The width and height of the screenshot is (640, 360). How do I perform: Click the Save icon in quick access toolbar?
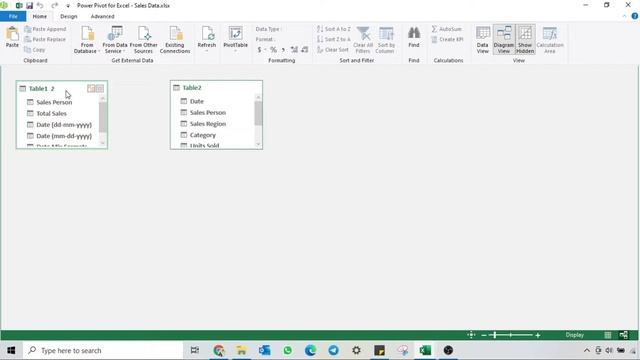[29, 6]
